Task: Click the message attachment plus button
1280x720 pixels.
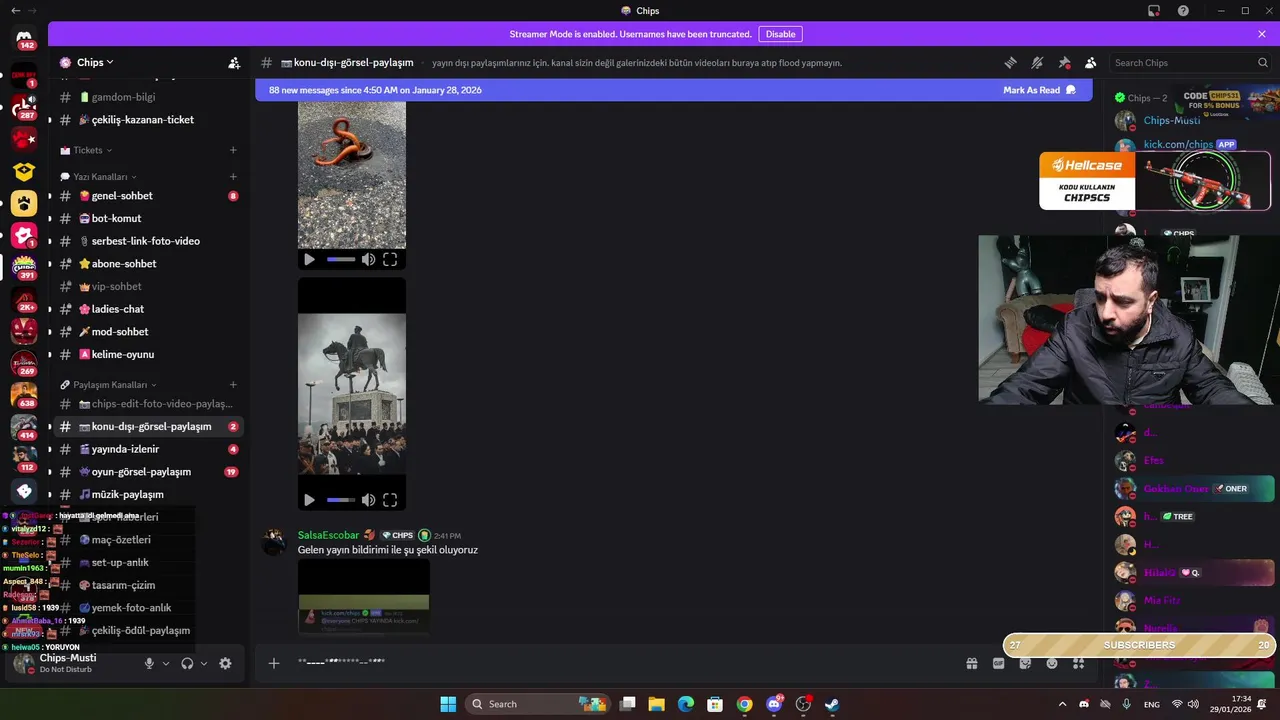Action: (274, 663)
